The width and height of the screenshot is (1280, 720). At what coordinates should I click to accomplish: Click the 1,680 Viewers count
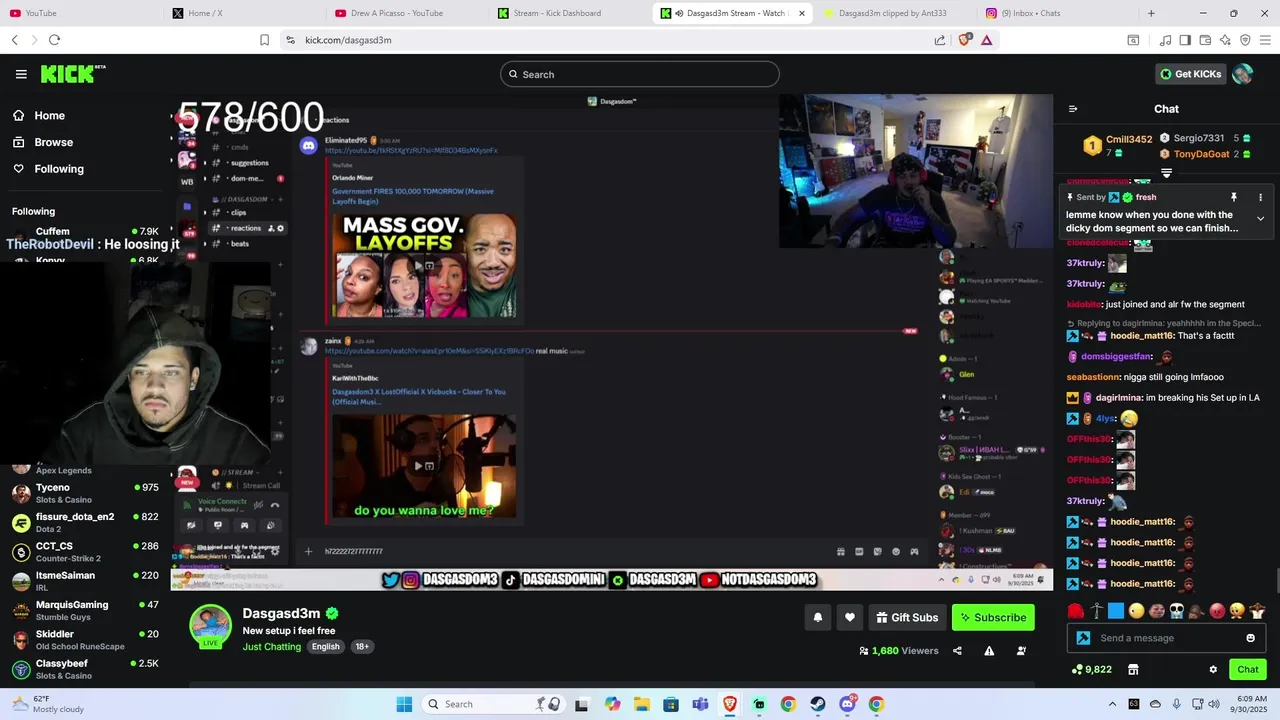coord(898,651)
